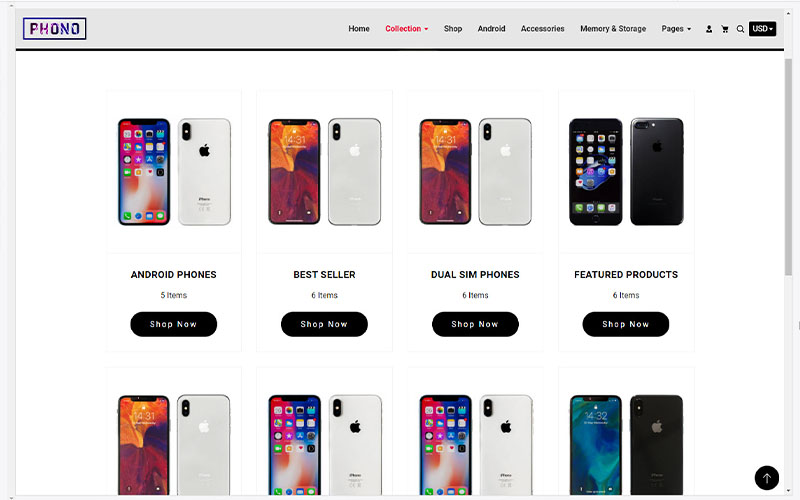The image size is (800, 500).
Task: Expand the USD currency dropdown
Action: click(762, 29)
